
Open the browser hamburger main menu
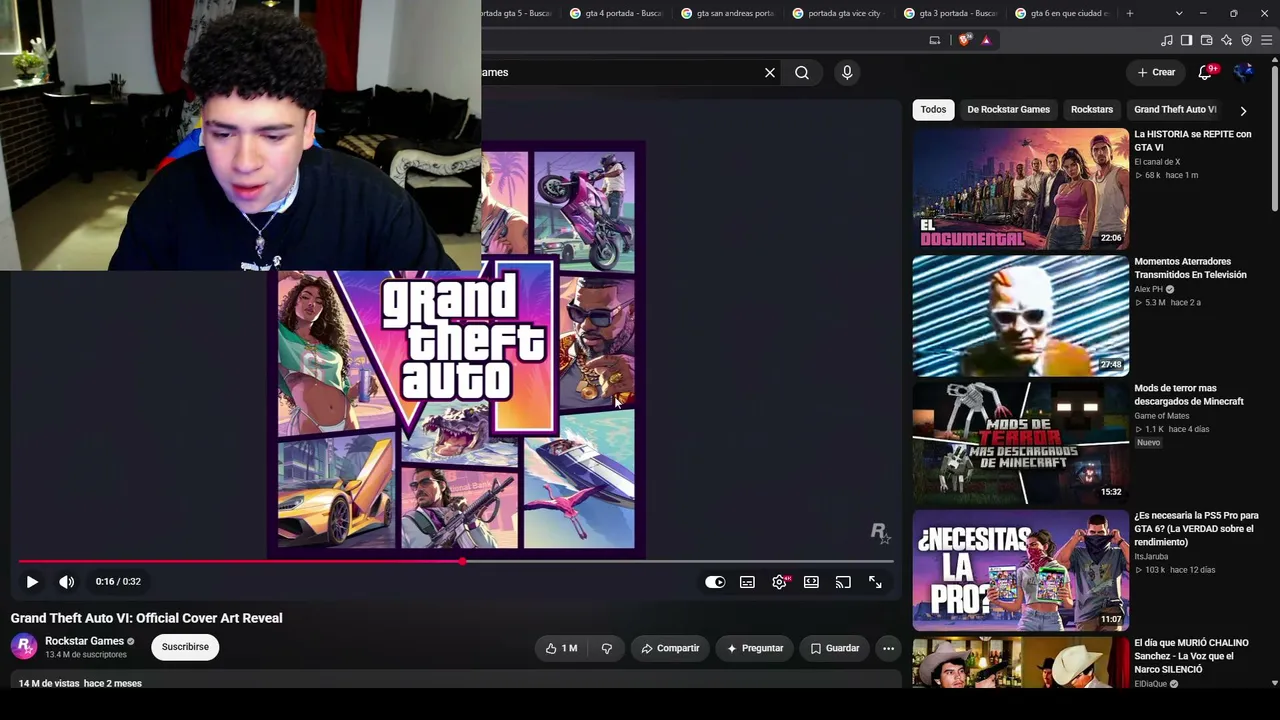pyautogui.click(x=1267, y=40)
